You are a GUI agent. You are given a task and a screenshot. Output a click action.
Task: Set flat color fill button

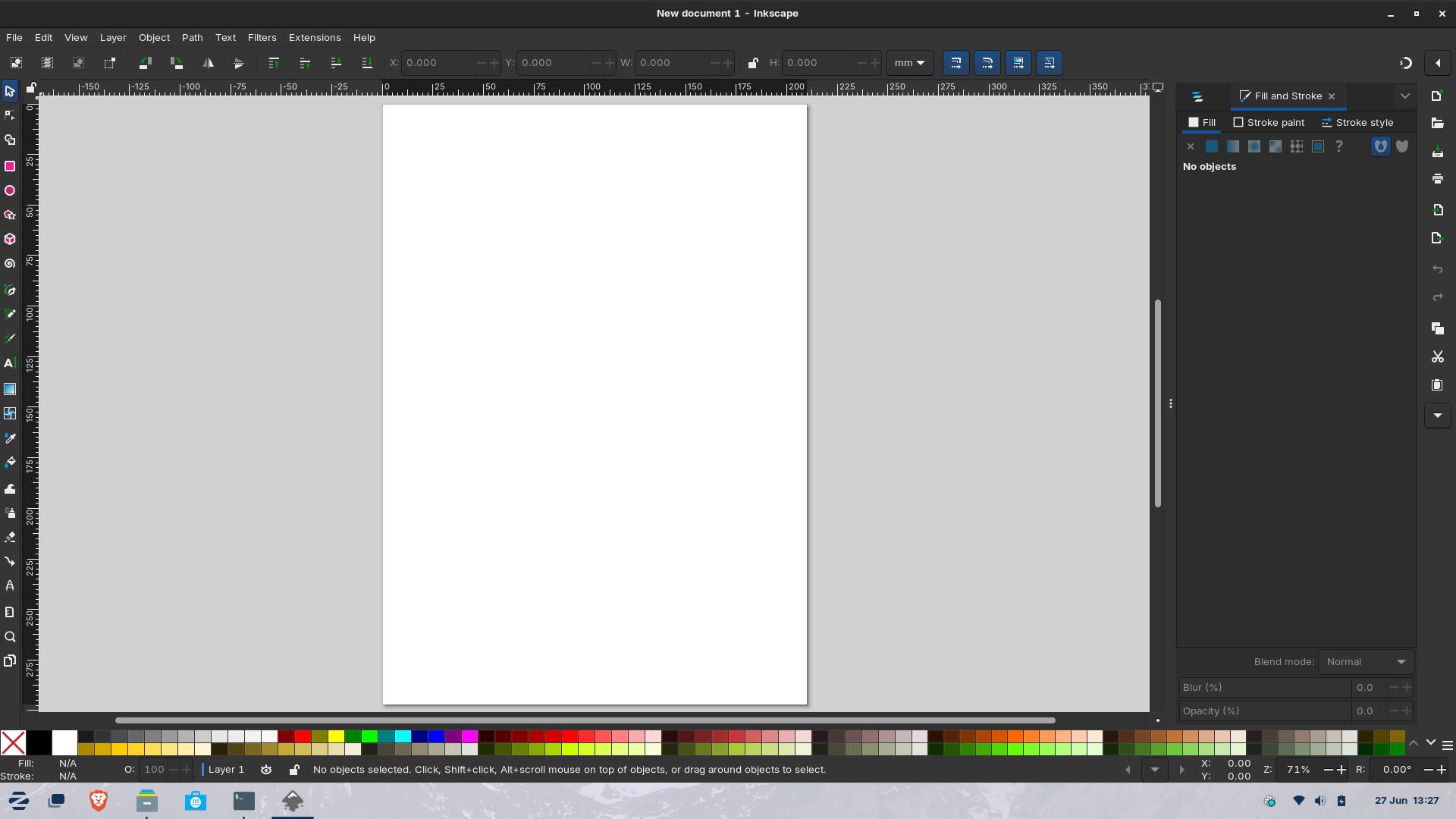(1211, 146)
